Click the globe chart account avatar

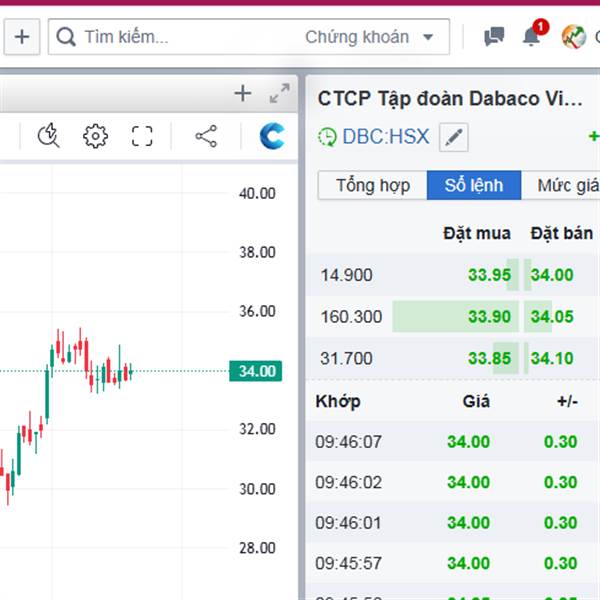(x=574, y=37)
